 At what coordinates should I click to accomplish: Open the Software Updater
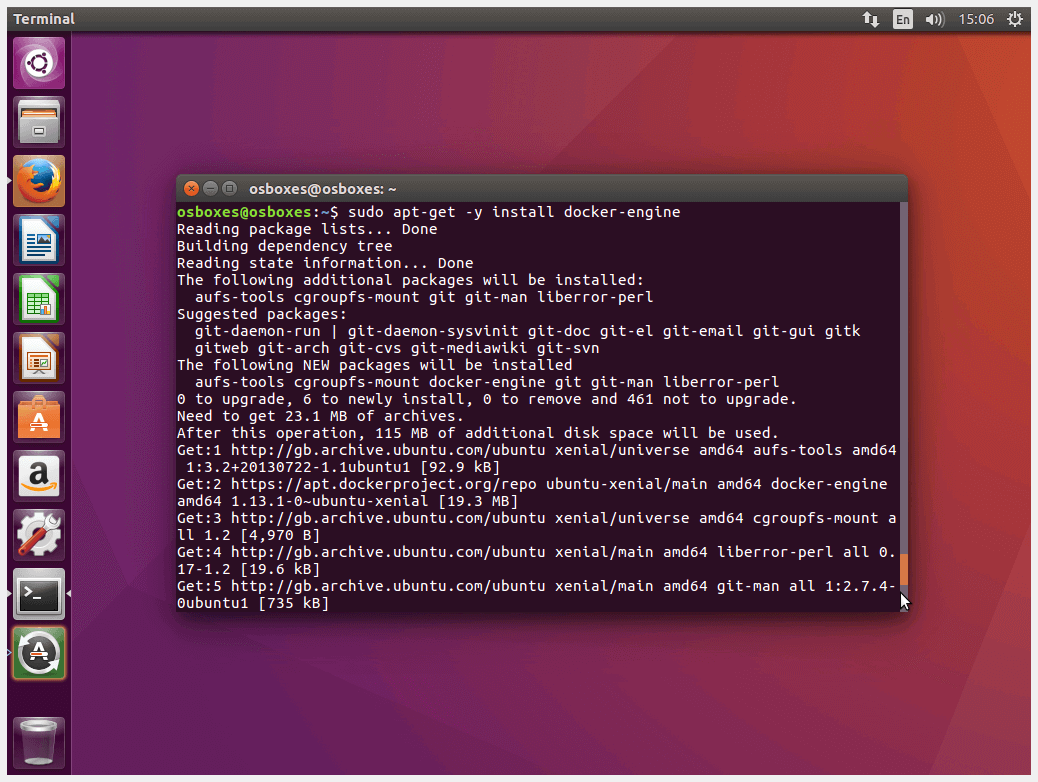point(39,653)
